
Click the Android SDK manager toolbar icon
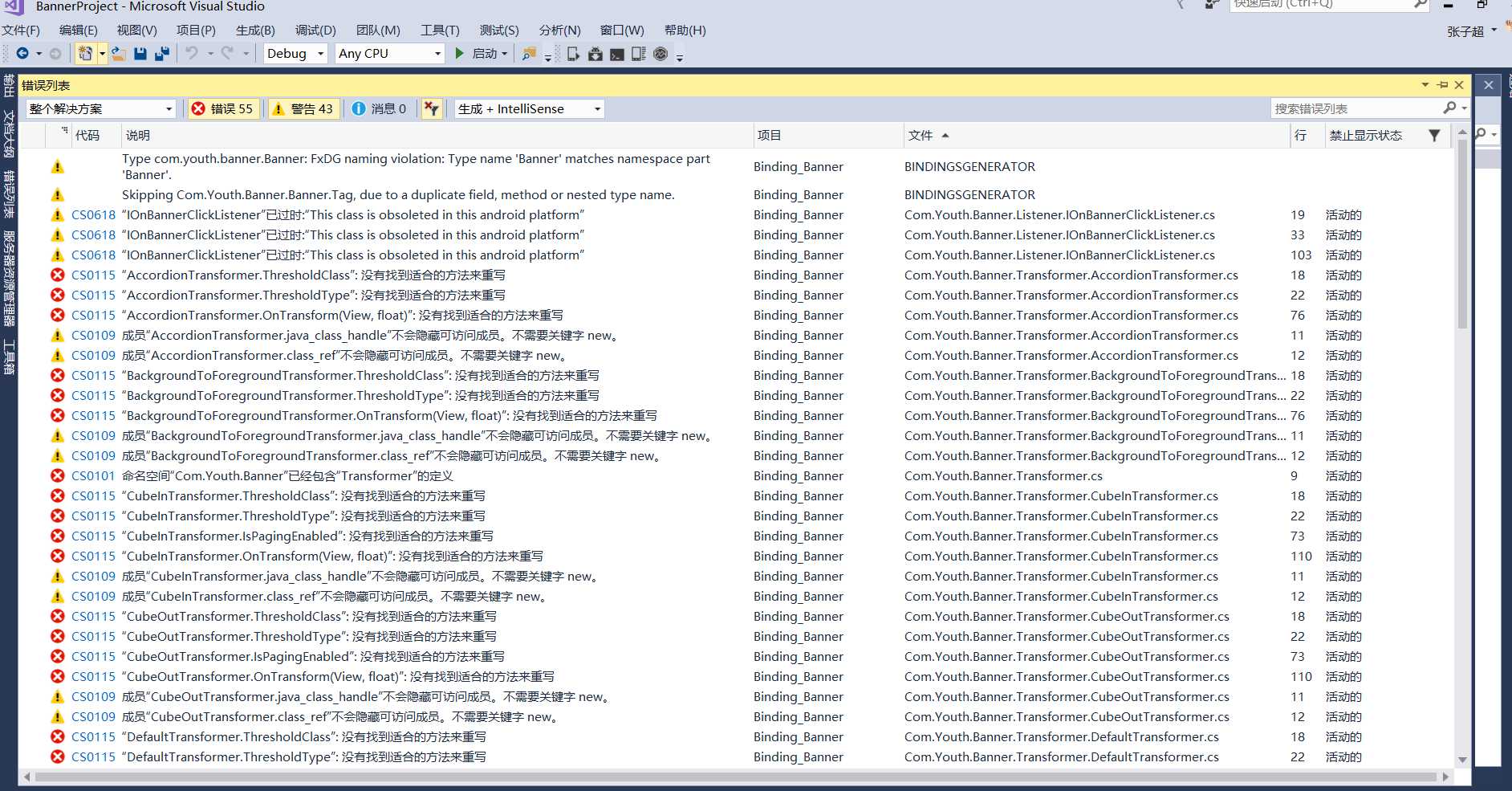coord(595,54)
